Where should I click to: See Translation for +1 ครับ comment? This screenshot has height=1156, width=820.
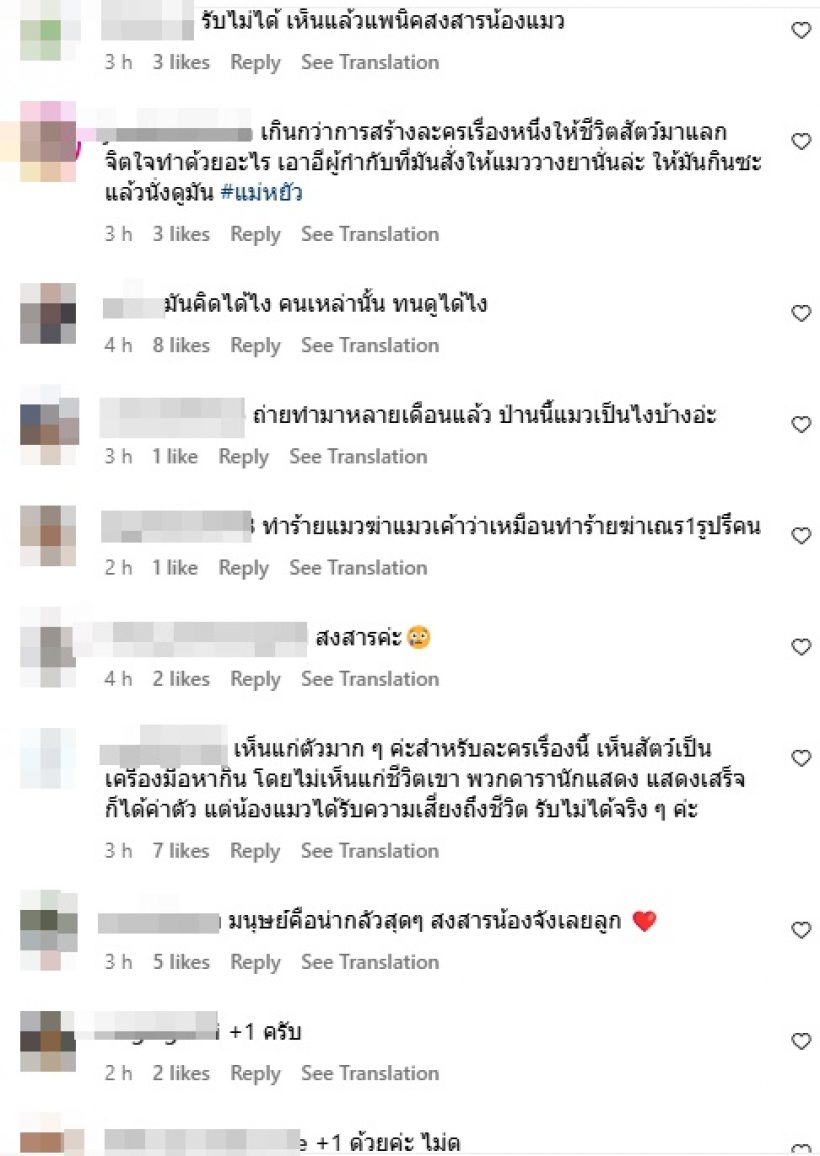click(x=369, y=1073)
